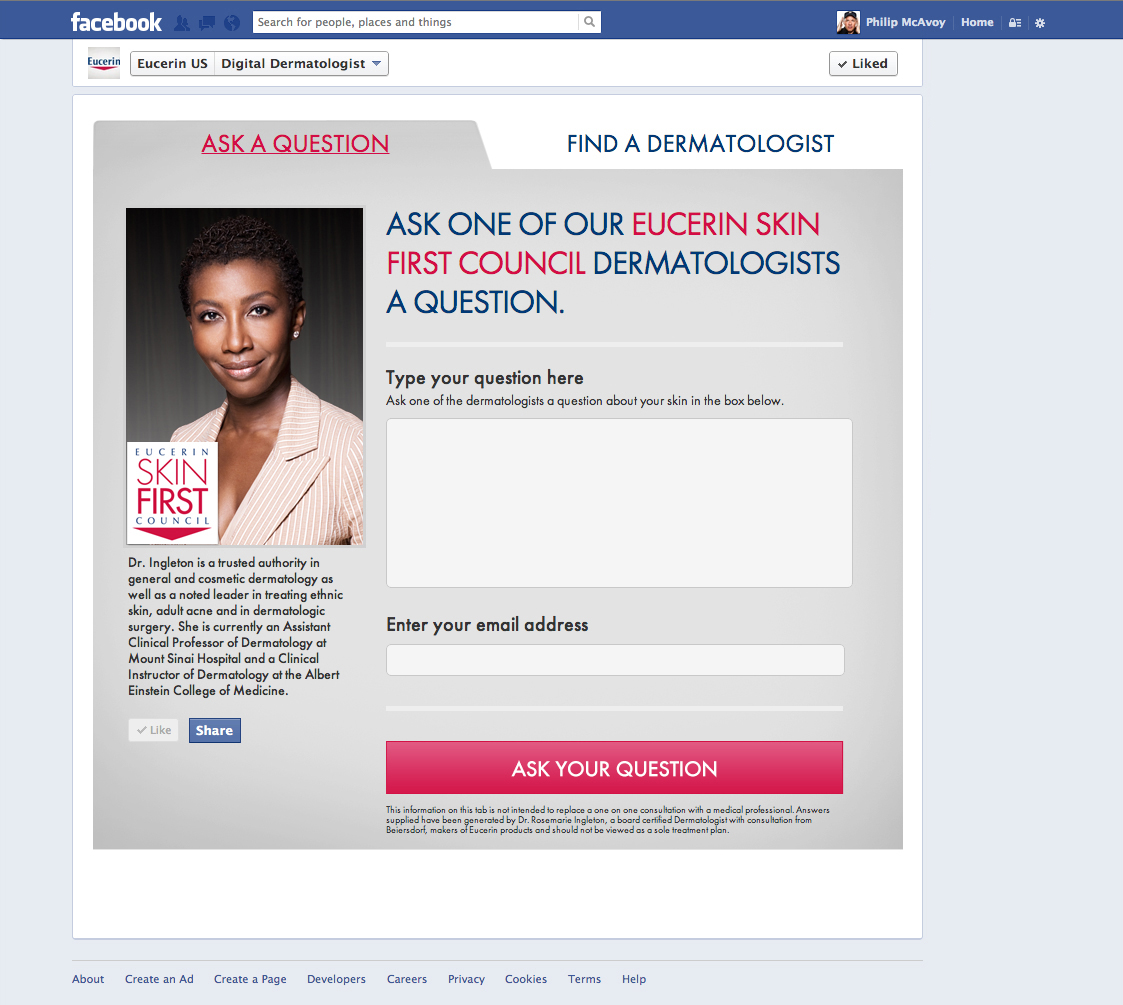Image resolution: width=1123 pixels, height=1005 pixels.
Task: Submit with Ask Your Question button
Action: click(x=614, y=768)
